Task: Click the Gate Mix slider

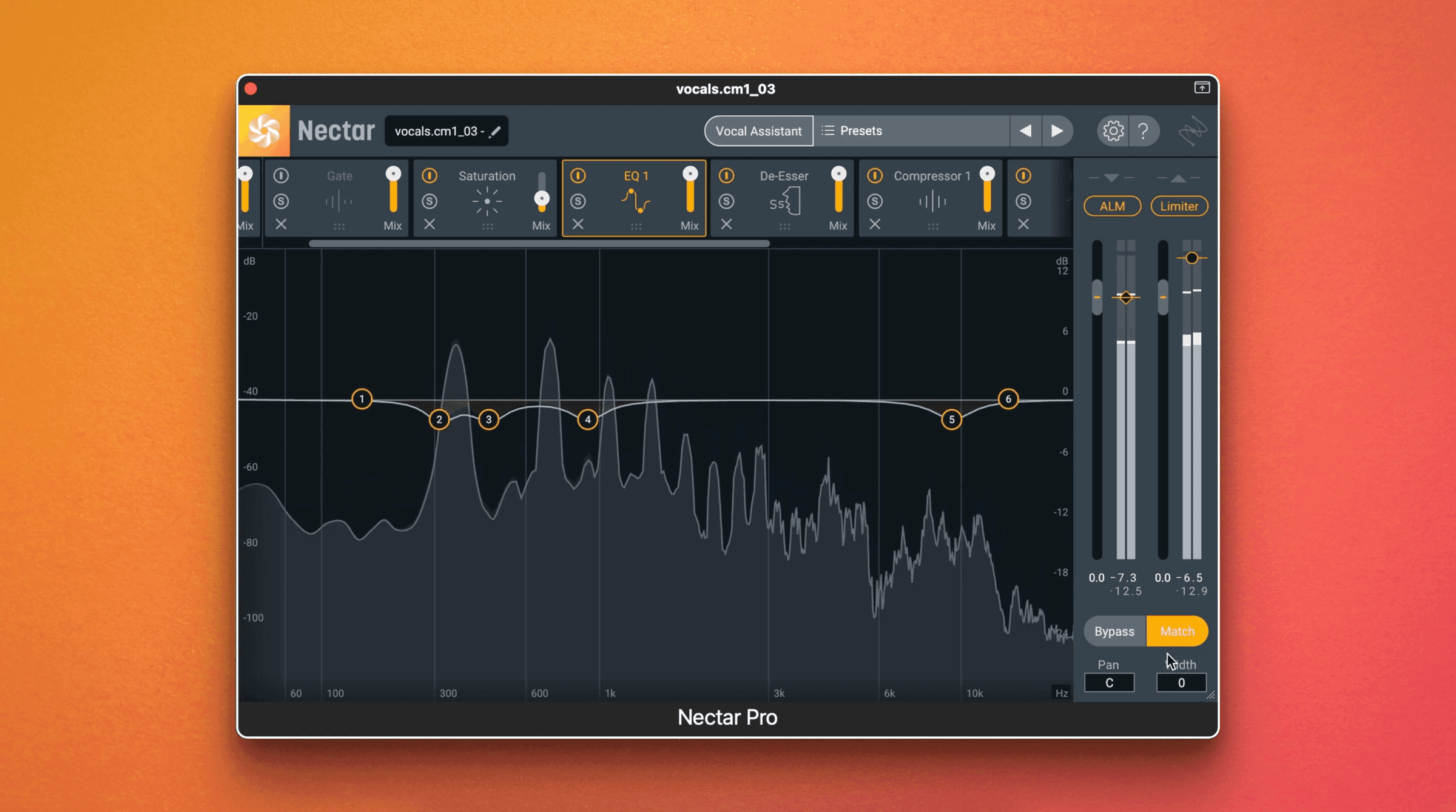Action: 393,190
